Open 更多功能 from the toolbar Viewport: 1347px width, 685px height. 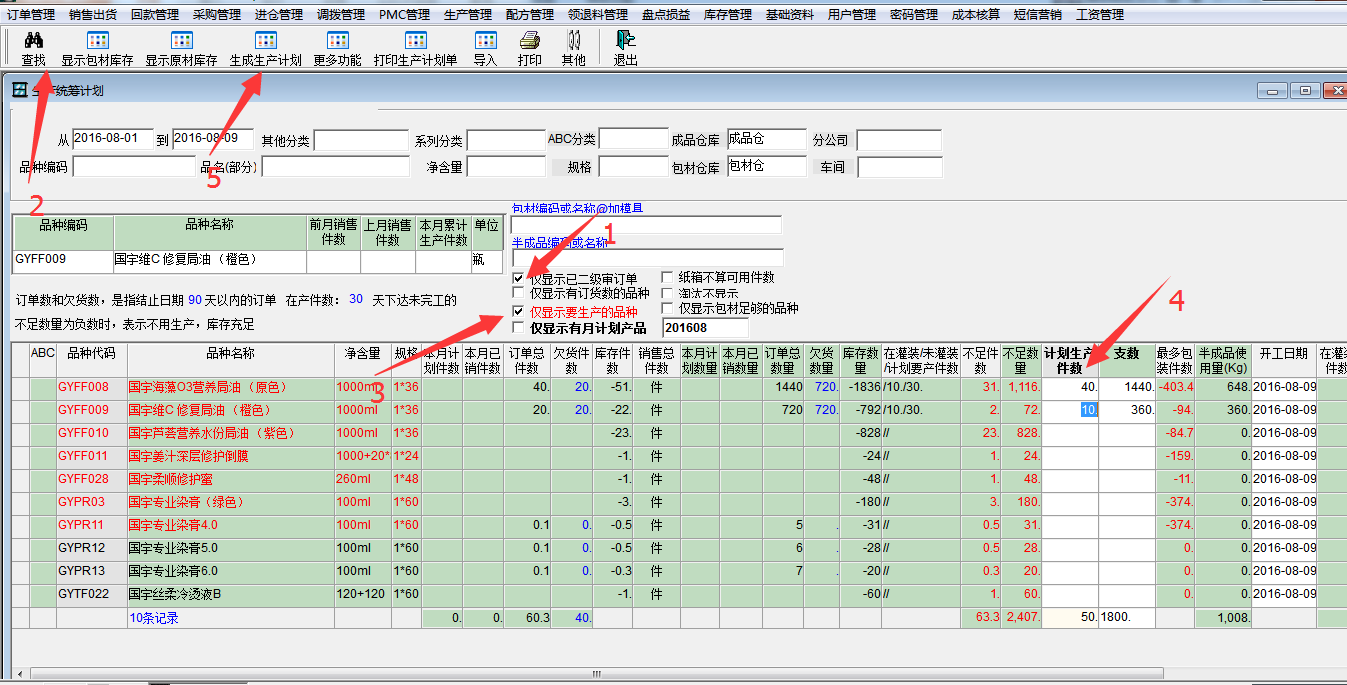point(336,41)
